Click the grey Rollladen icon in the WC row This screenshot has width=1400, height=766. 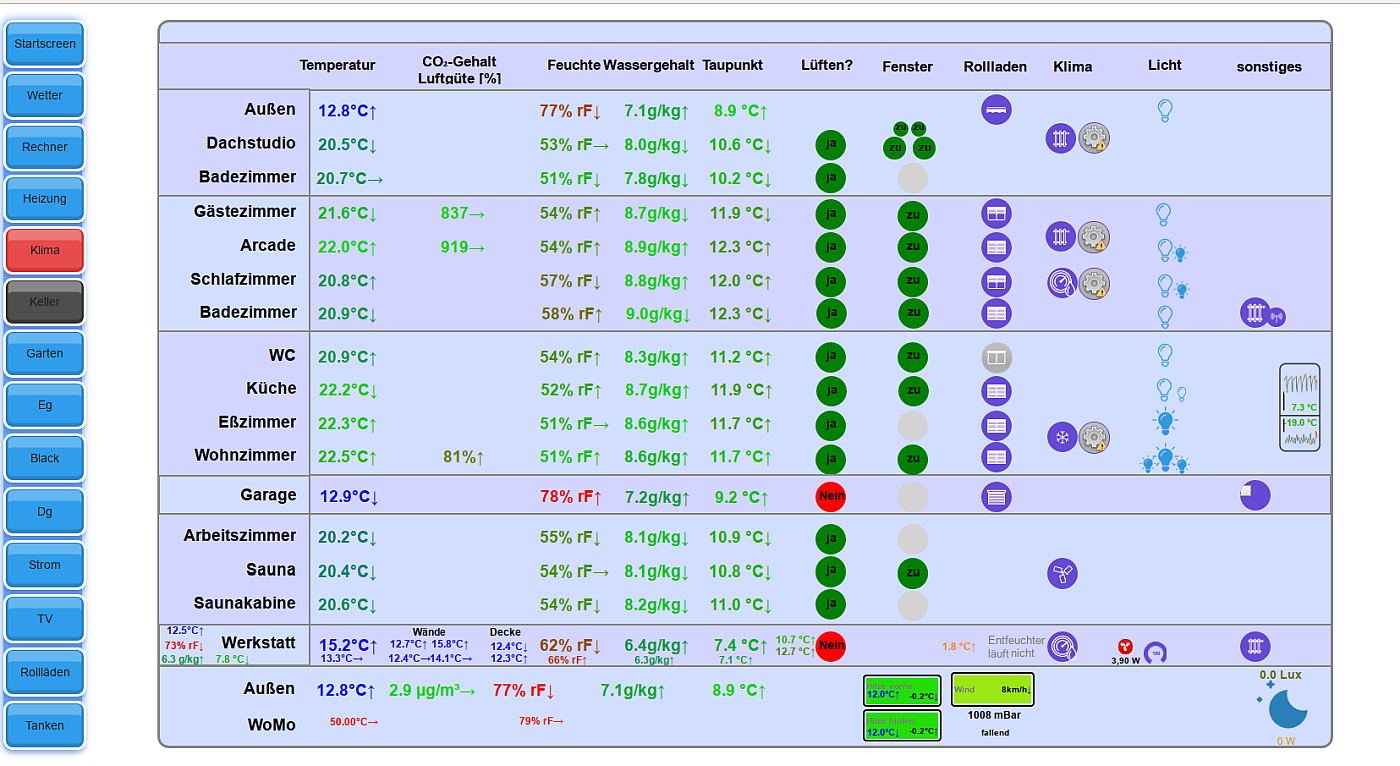pyautogui.click(x=996, y=357)
